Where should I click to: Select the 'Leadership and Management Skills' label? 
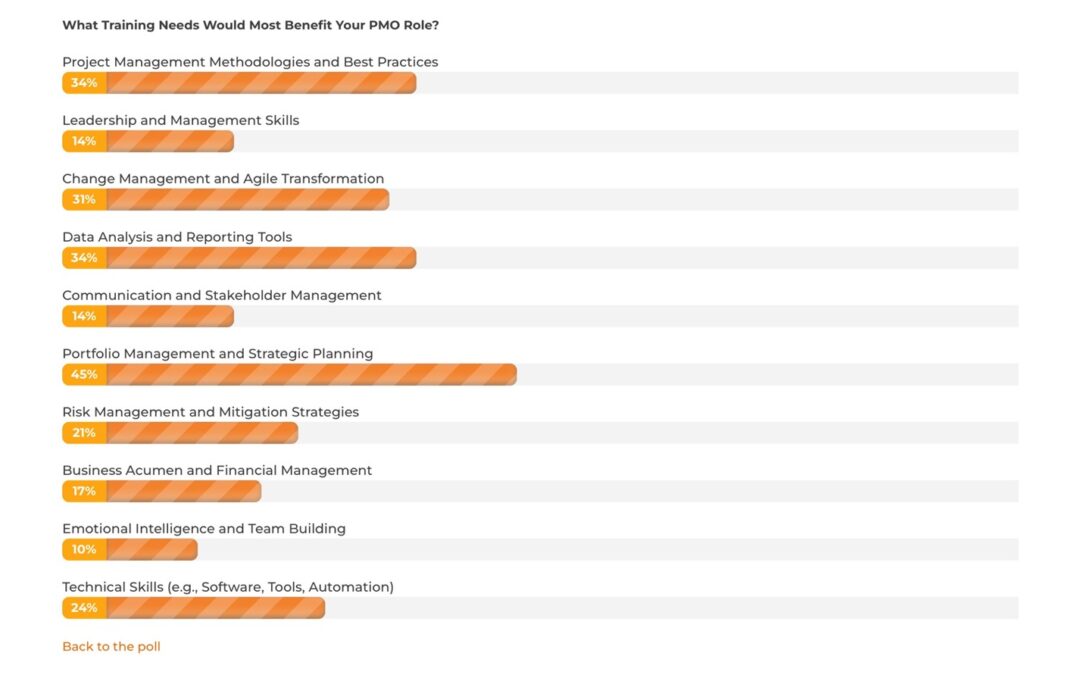[x=180, y=121]
